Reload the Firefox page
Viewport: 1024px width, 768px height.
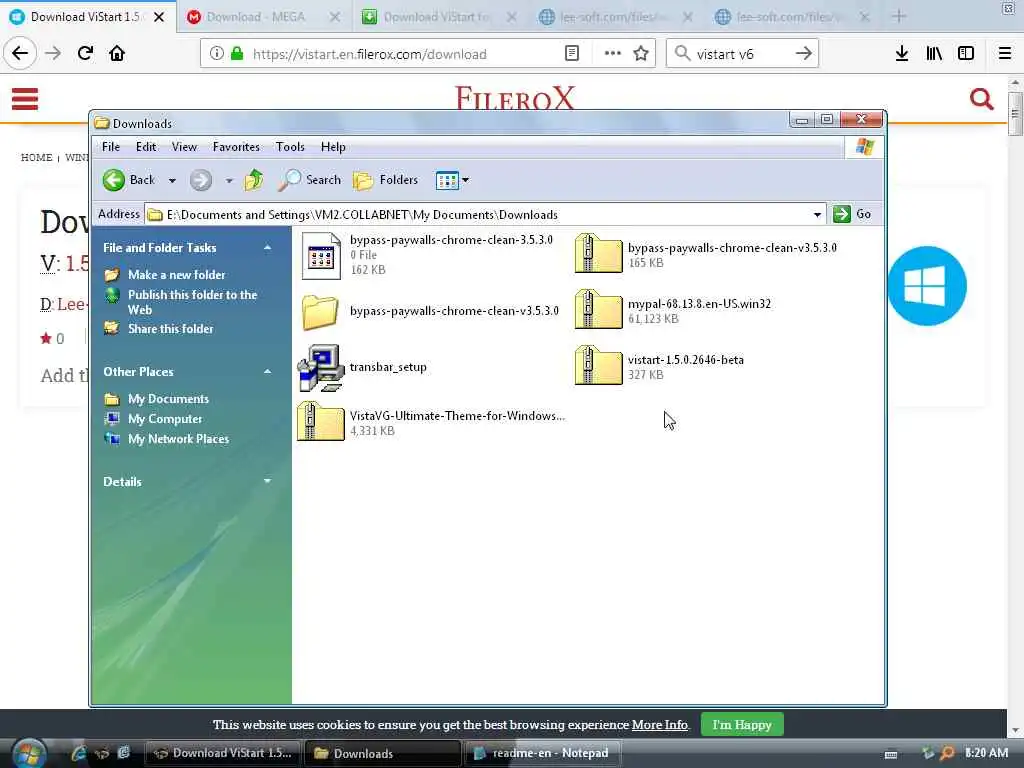point(85,53)
